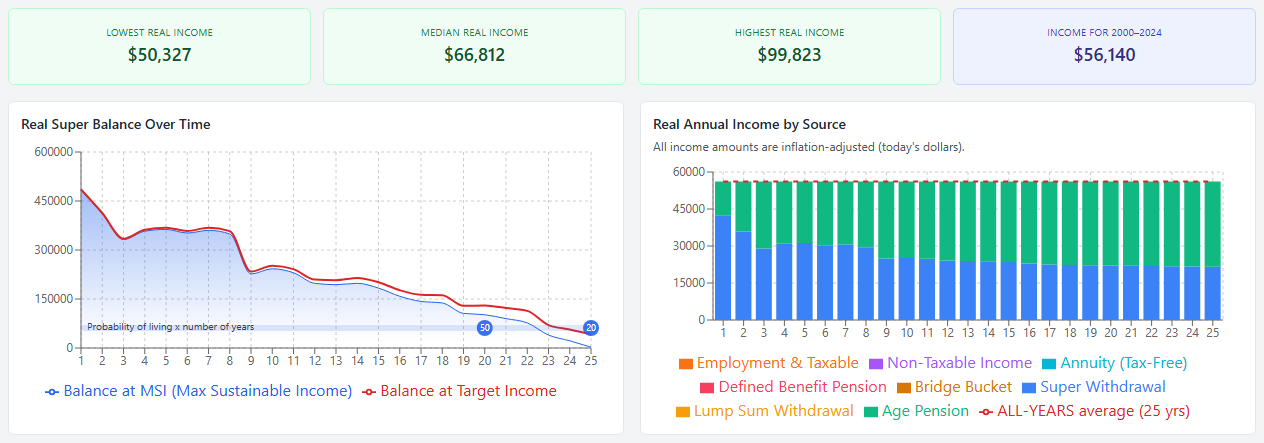Toggle the ALL-YEARS average (25 yrs) label
The image size is (1264, 443).
(x=1093, y=412)
